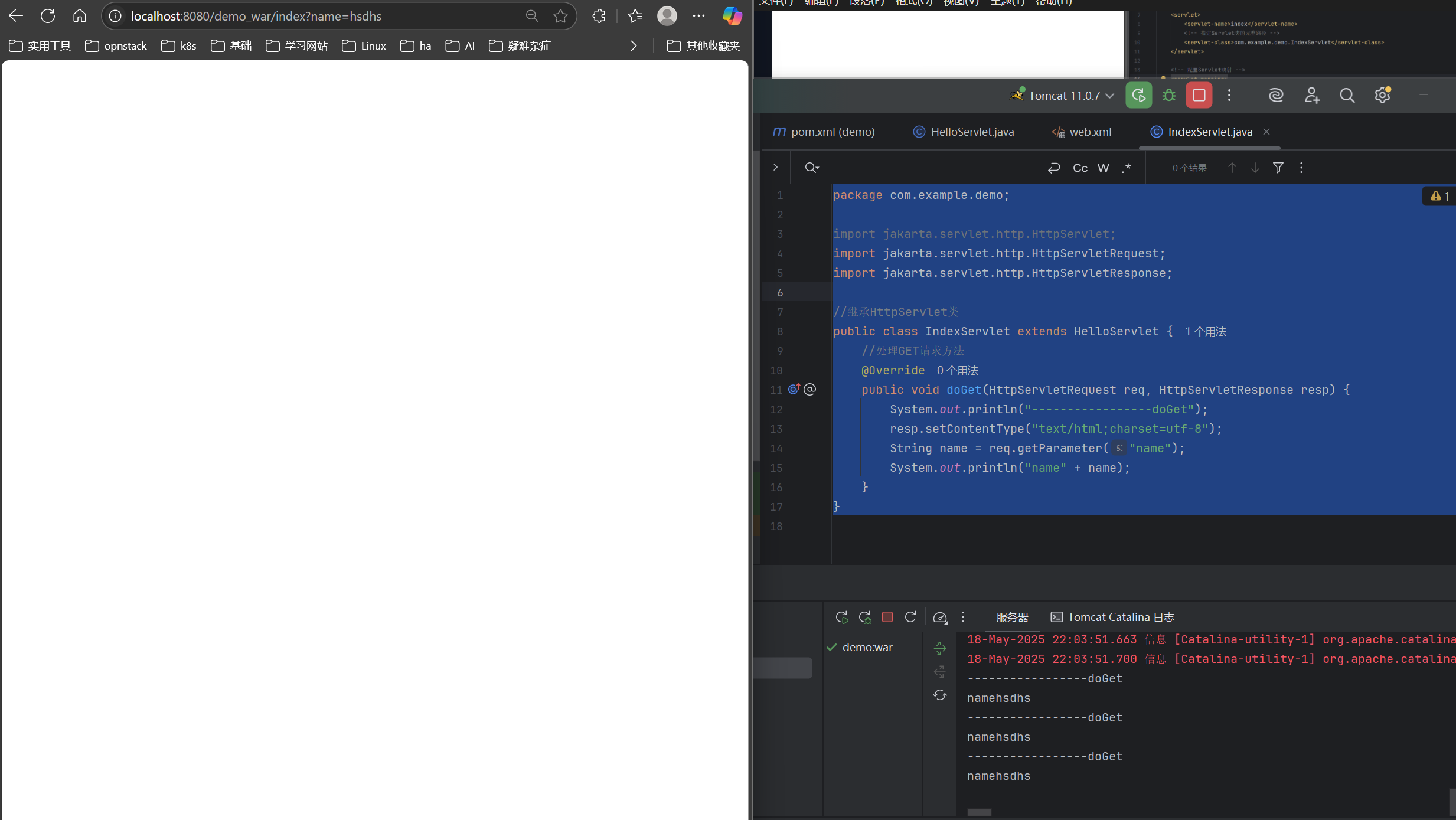Image resolution: width=1456 pixels, height=820 pixels.
Task: Switch to HelloServlet.java tab
Action: pyautogui.click(x=964, y=132)
